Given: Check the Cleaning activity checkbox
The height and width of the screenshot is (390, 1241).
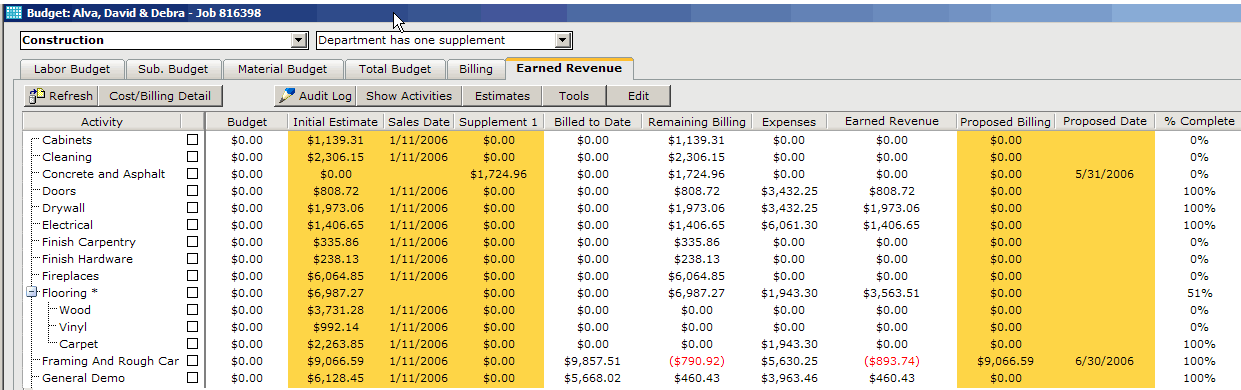Looking at the screenshot, I should coord(193,157).
